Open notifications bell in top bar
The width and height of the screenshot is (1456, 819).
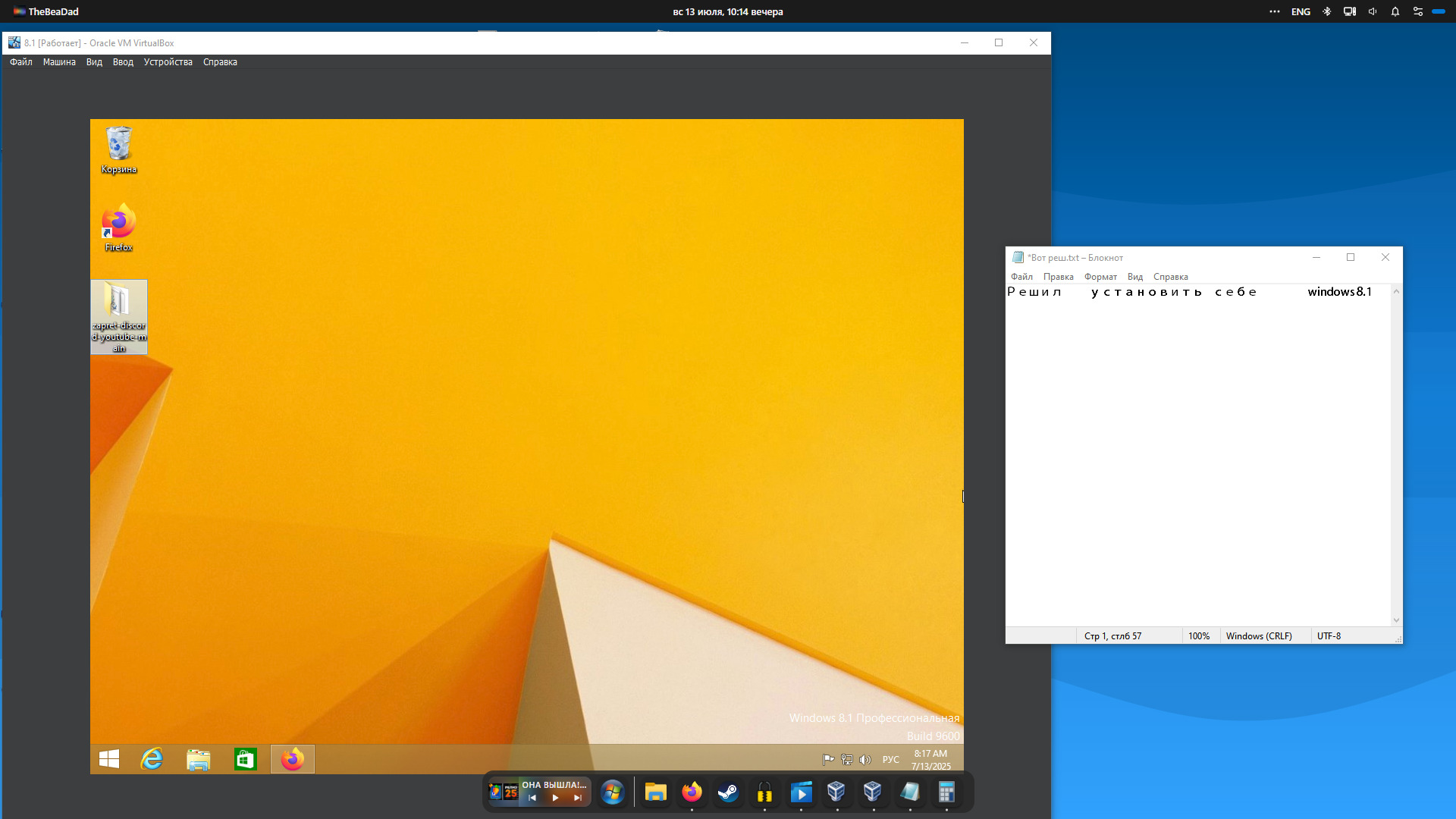pos(1395,11)
